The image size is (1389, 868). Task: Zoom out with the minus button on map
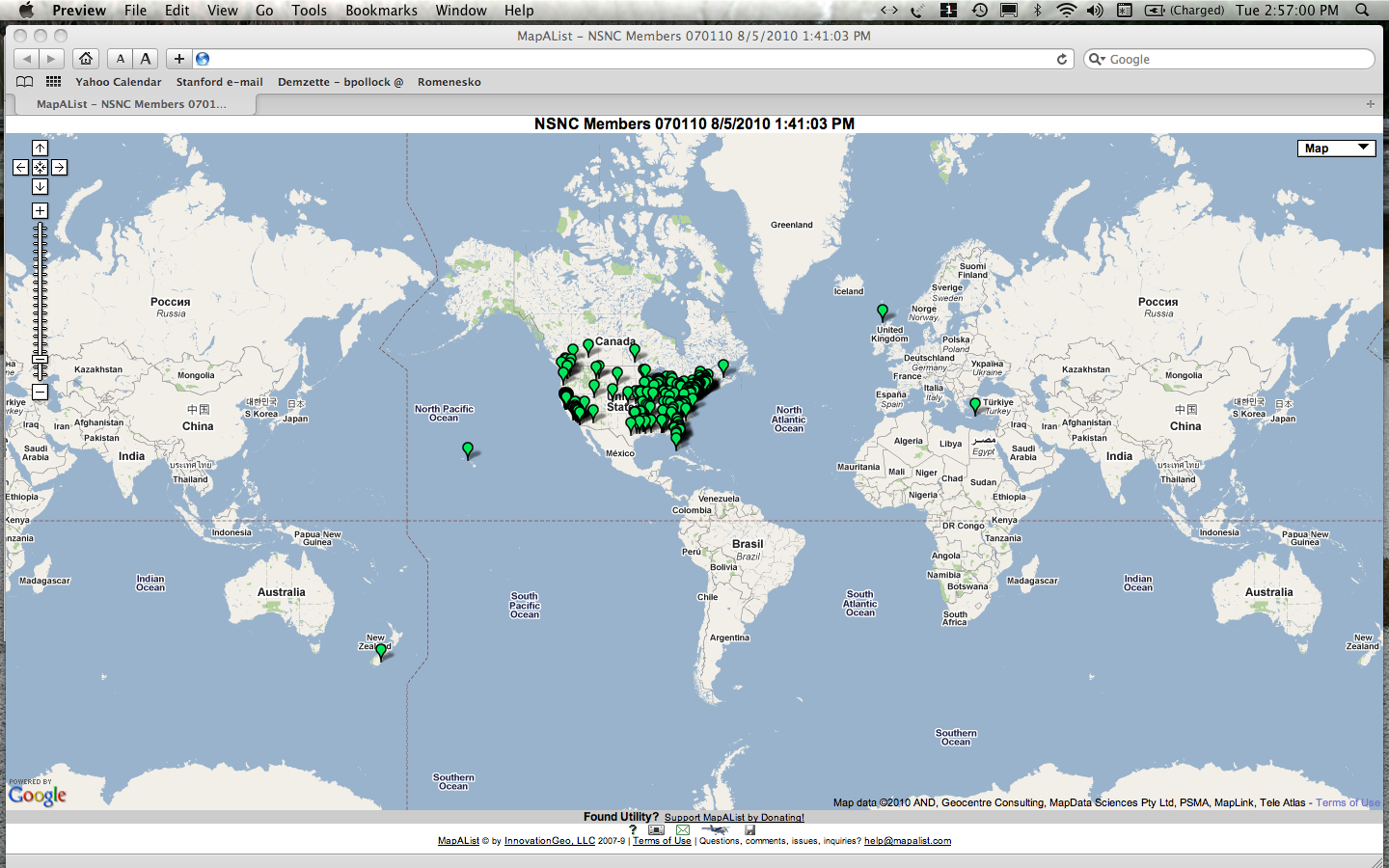point(40,393)
